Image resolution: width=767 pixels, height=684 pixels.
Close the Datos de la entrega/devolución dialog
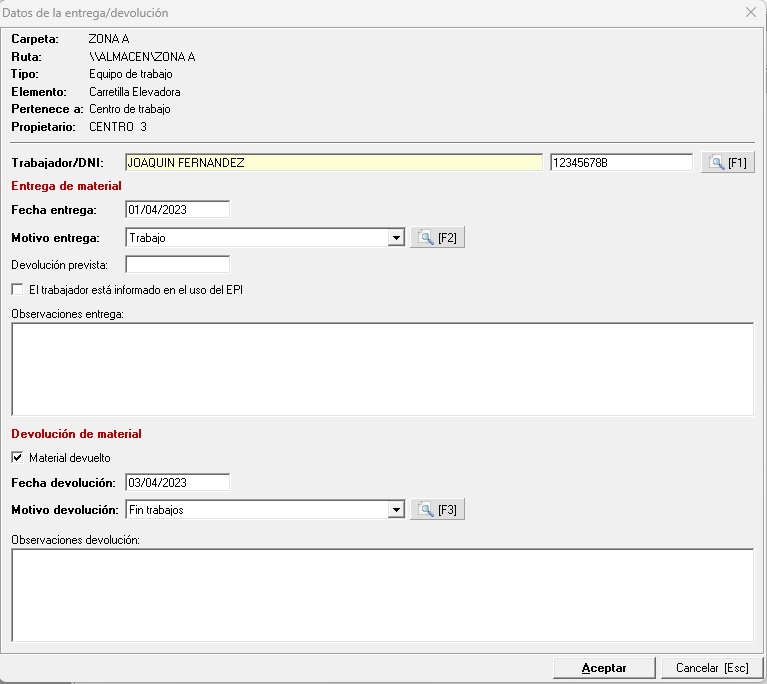(751, 13)
